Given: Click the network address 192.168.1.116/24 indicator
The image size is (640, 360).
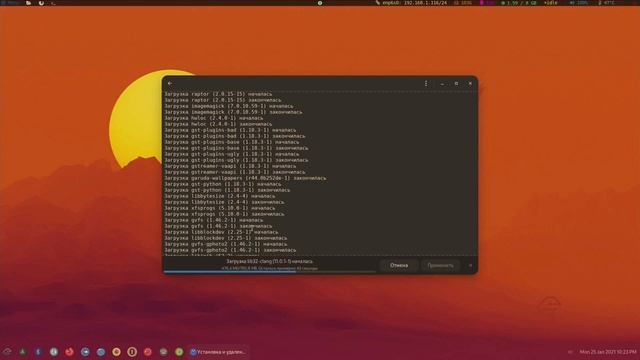Looking at the screenshot, I should point(411,2).
